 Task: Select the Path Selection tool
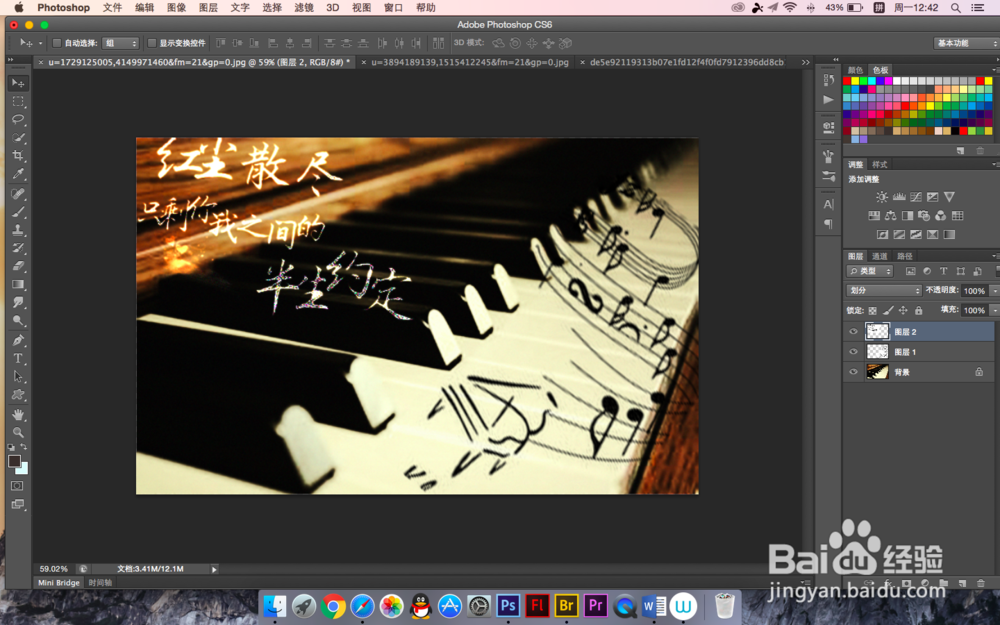18,376
